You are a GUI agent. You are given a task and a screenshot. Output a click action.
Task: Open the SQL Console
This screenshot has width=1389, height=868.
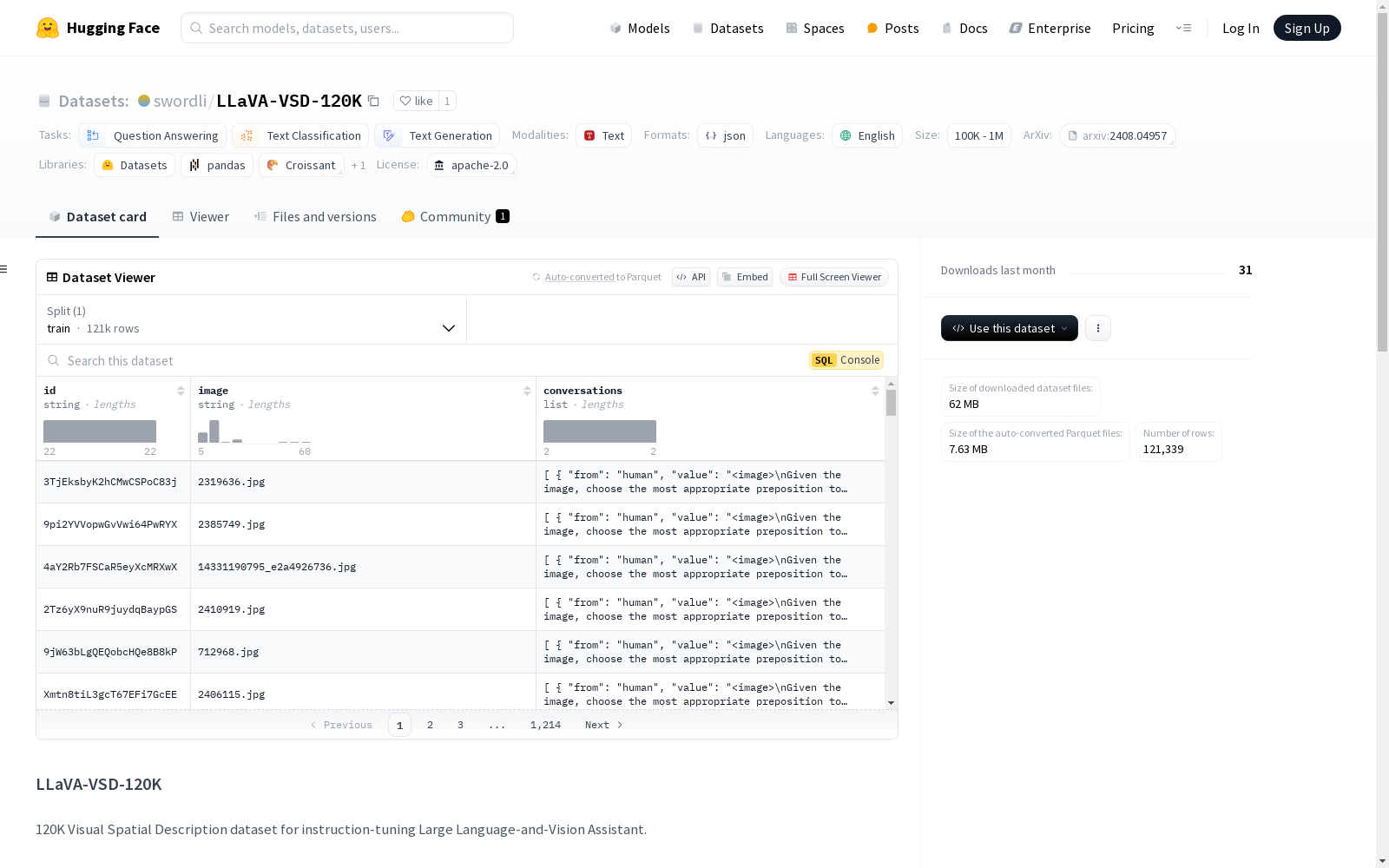(x=846, y=360)
